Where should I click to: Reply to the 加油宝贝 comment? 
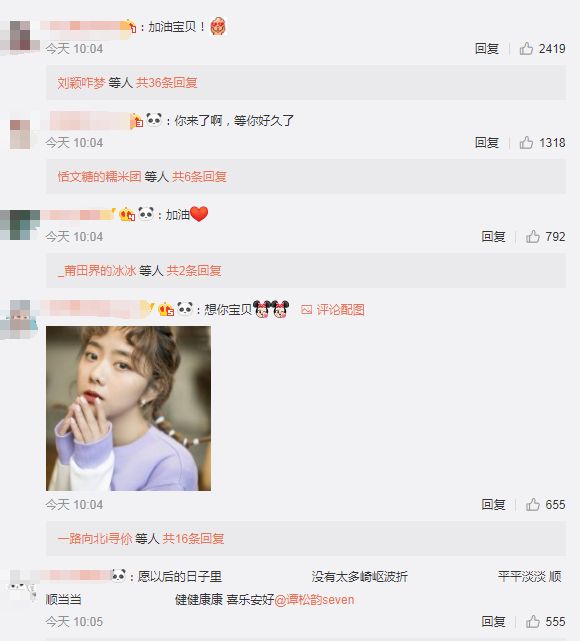pos(486,49)
